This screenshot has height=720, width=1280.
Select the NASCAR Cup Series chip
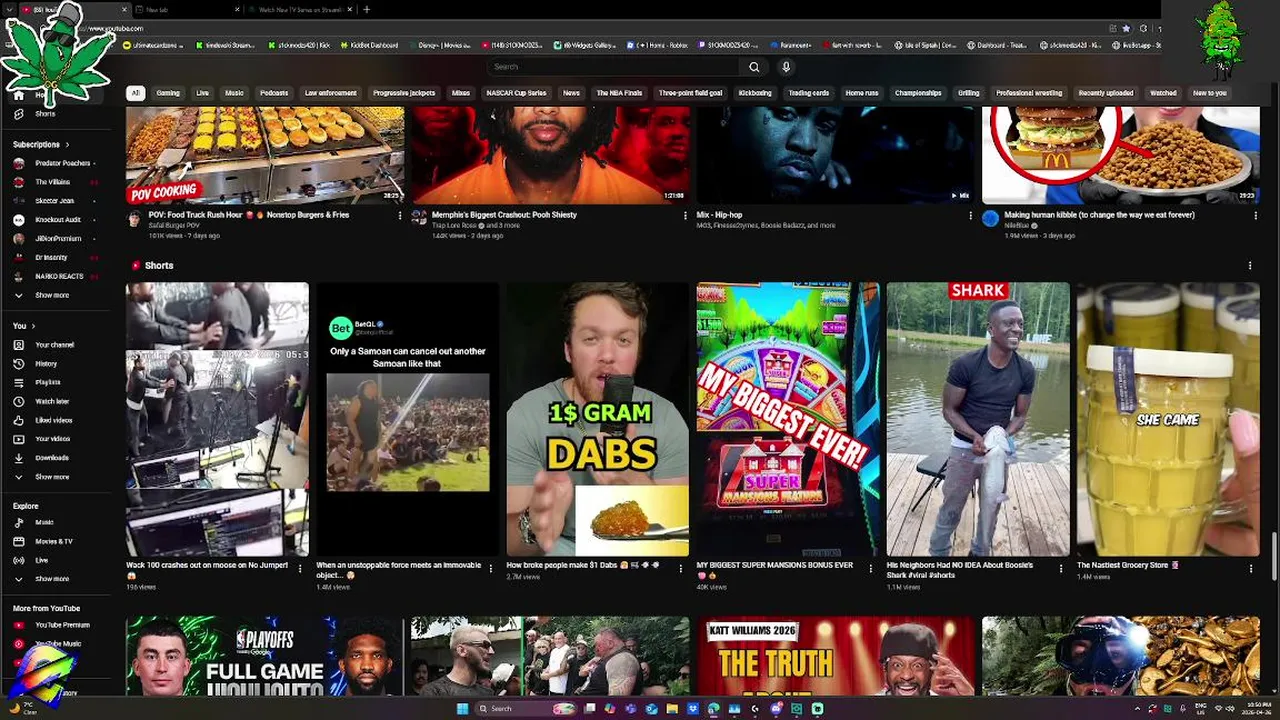516,93
